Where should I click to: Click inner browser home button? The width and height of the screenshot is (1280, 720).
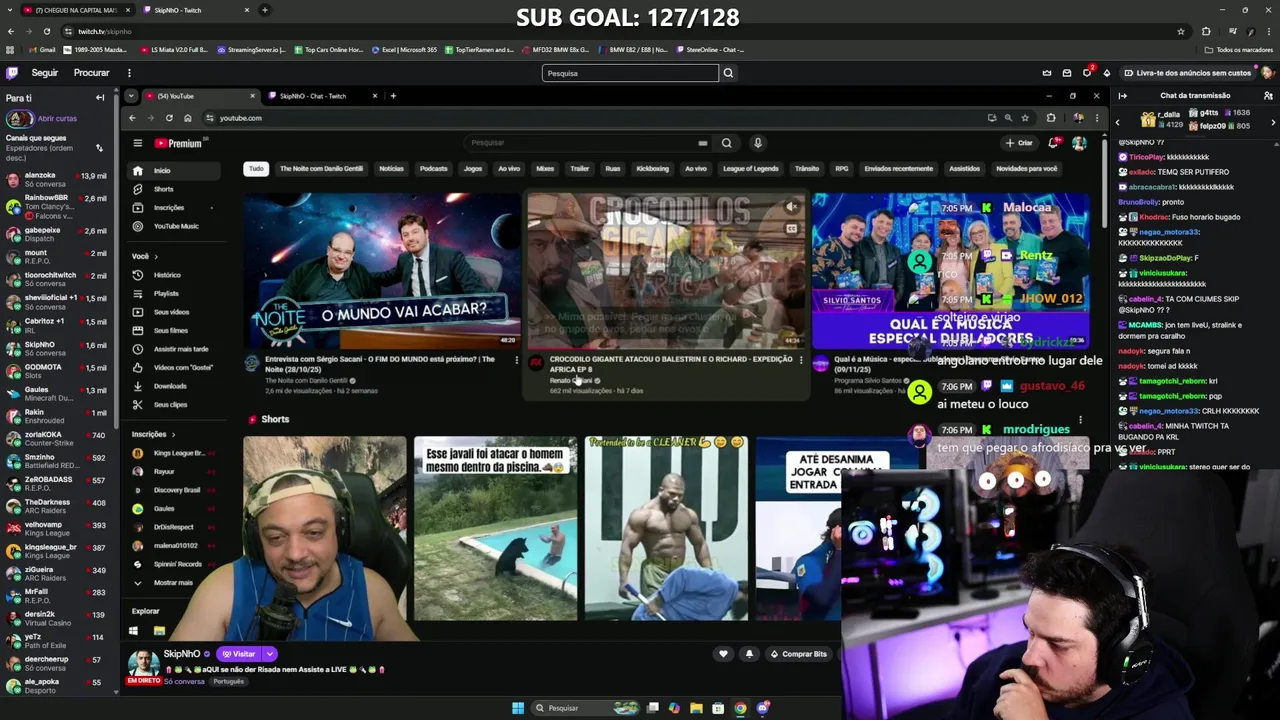tap(187, 118)
